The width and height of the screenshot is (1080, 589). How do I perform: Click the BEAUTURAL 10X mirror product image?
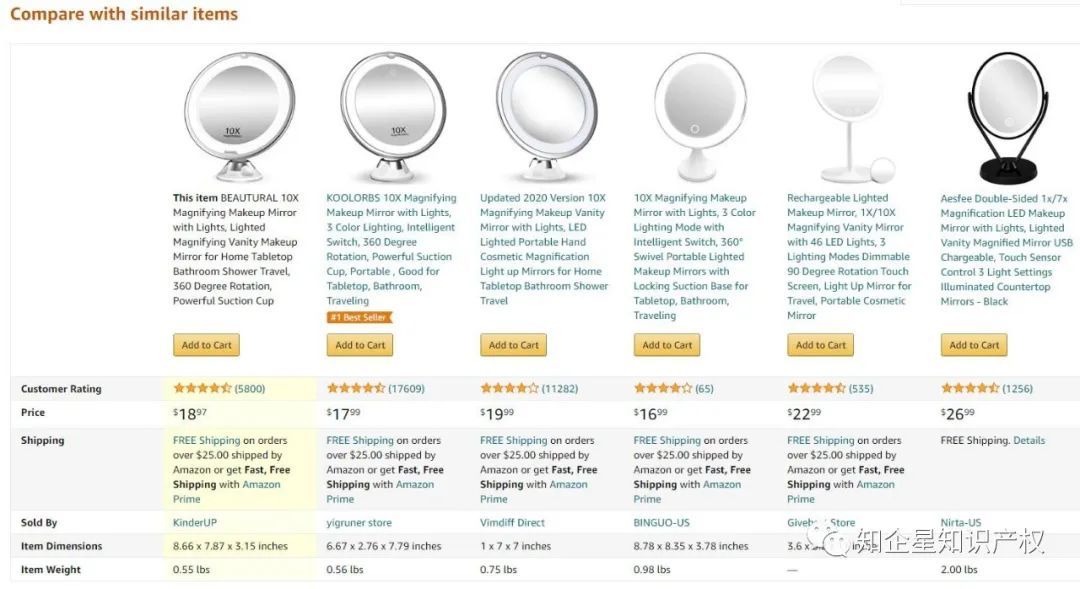point(238,116)
